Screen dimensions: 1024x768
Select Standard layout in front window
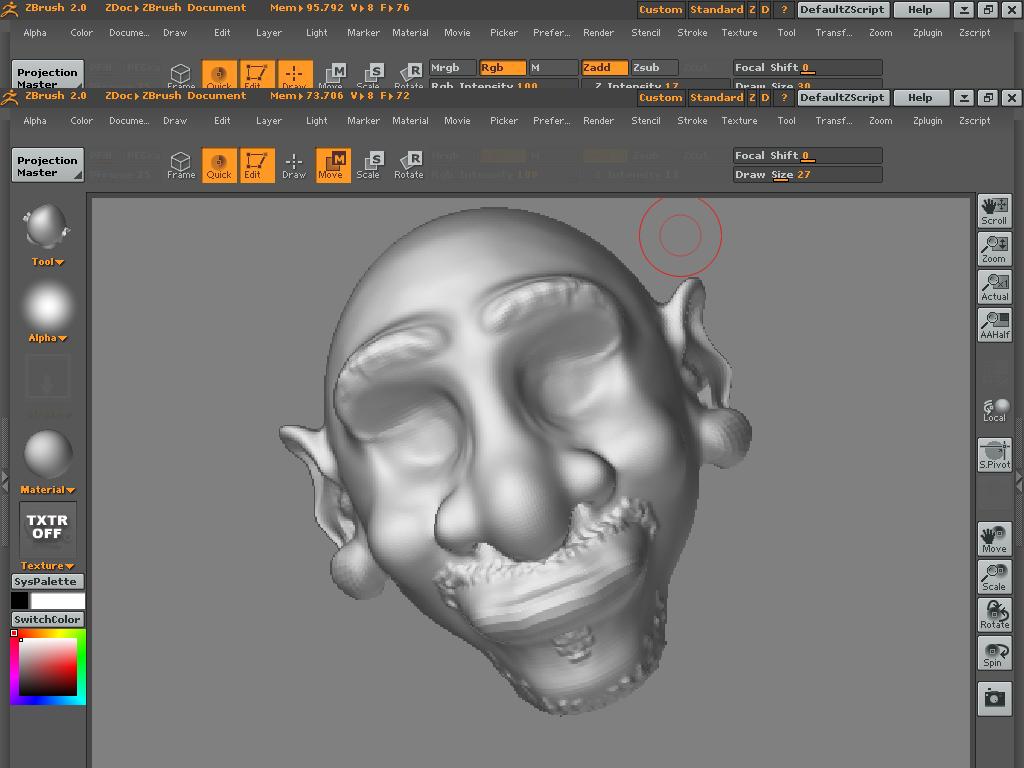(716, 97)
